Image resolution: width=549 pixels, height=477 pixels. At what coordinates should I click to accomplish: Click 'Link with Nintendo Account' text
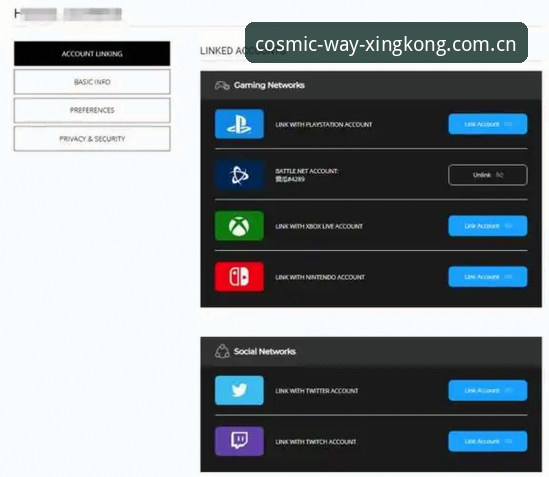(320, 277)
